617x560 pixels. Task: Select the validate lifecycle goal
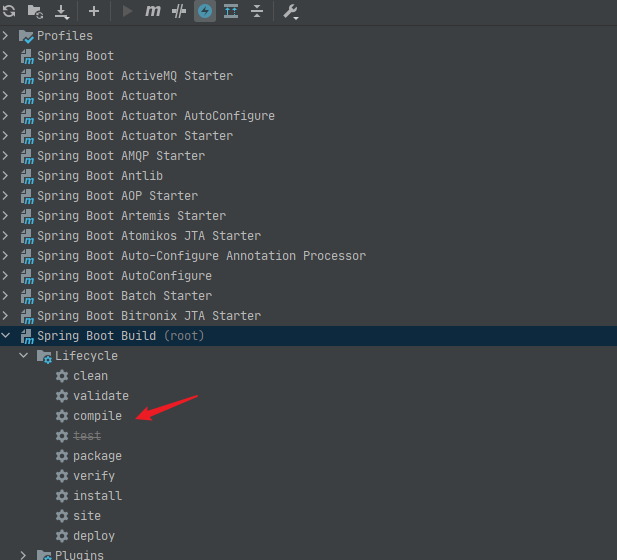[101, 396]
